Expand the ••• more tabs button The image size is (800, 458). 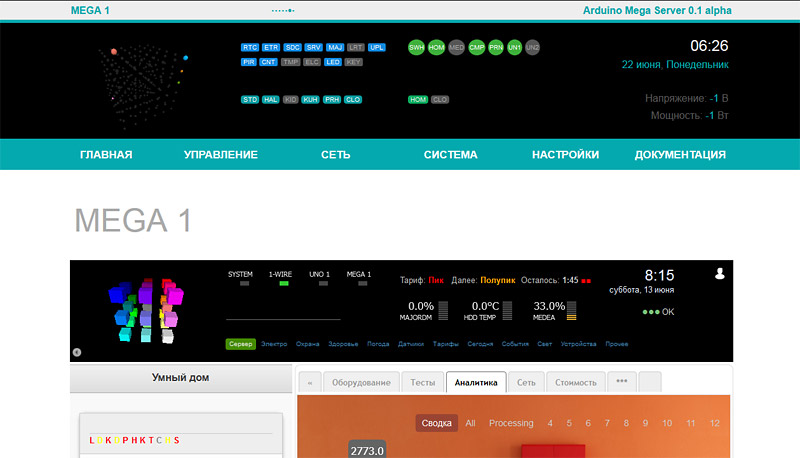(621, 382)
